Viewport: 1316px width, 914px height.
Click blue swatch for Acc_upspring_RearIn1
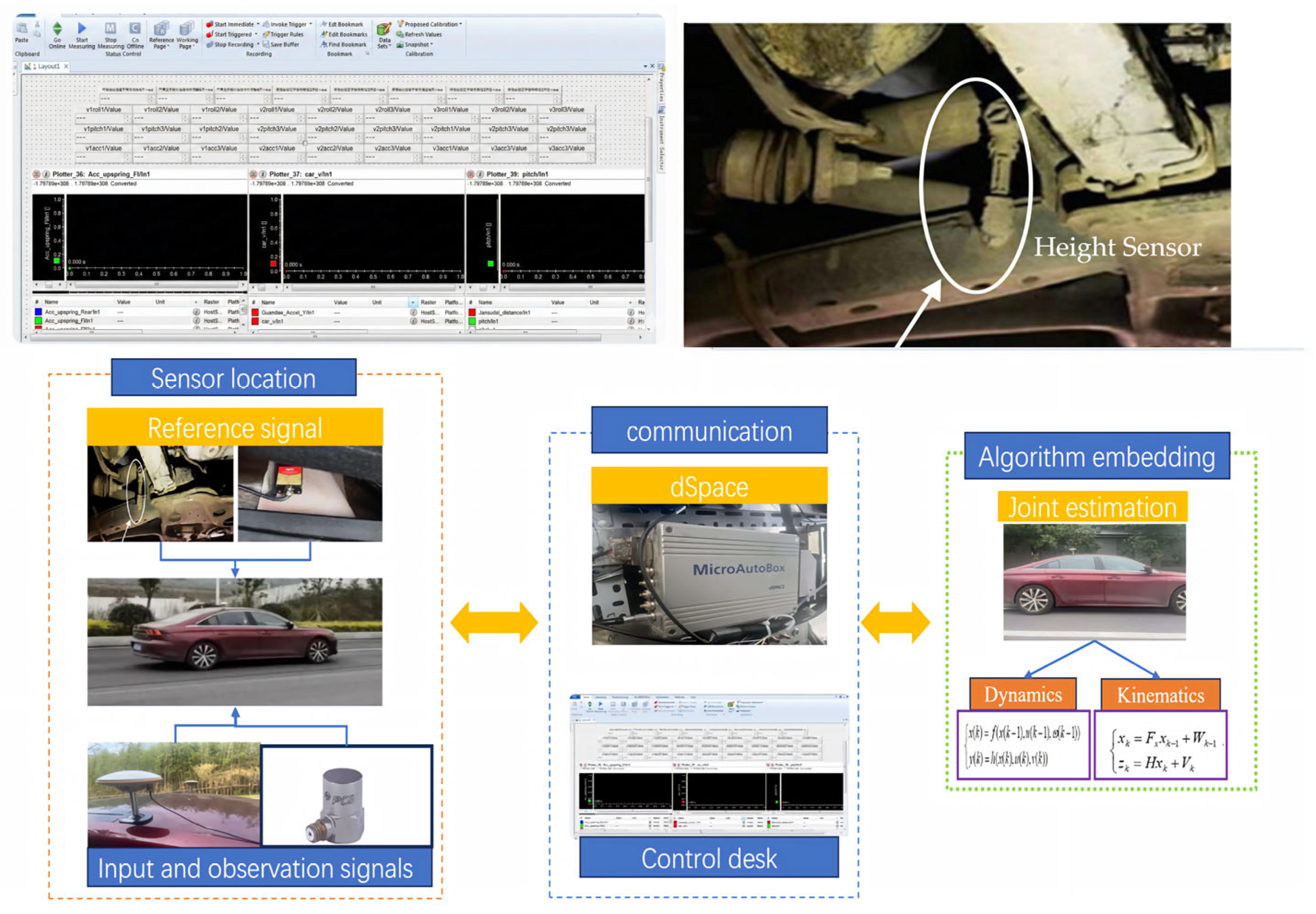38,312
